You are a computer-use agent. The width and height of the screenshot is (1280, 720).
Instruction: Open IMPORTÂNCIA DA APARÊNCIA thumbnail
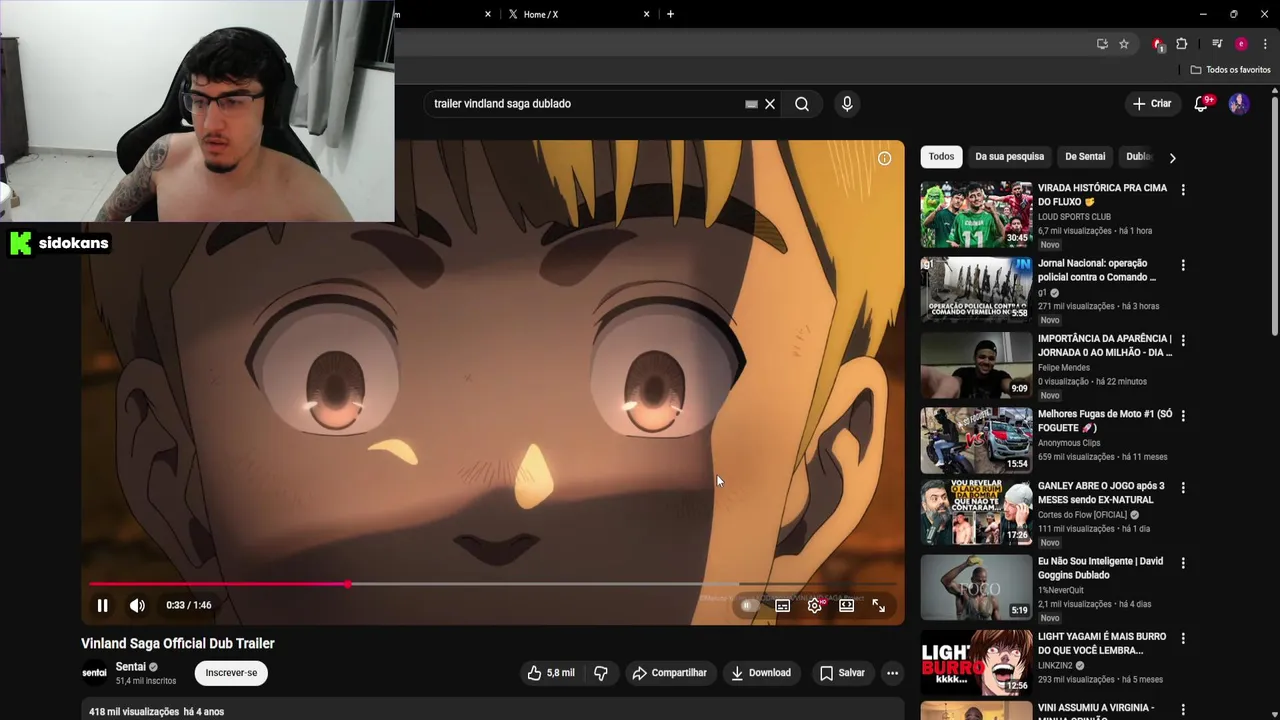(976, 365)
